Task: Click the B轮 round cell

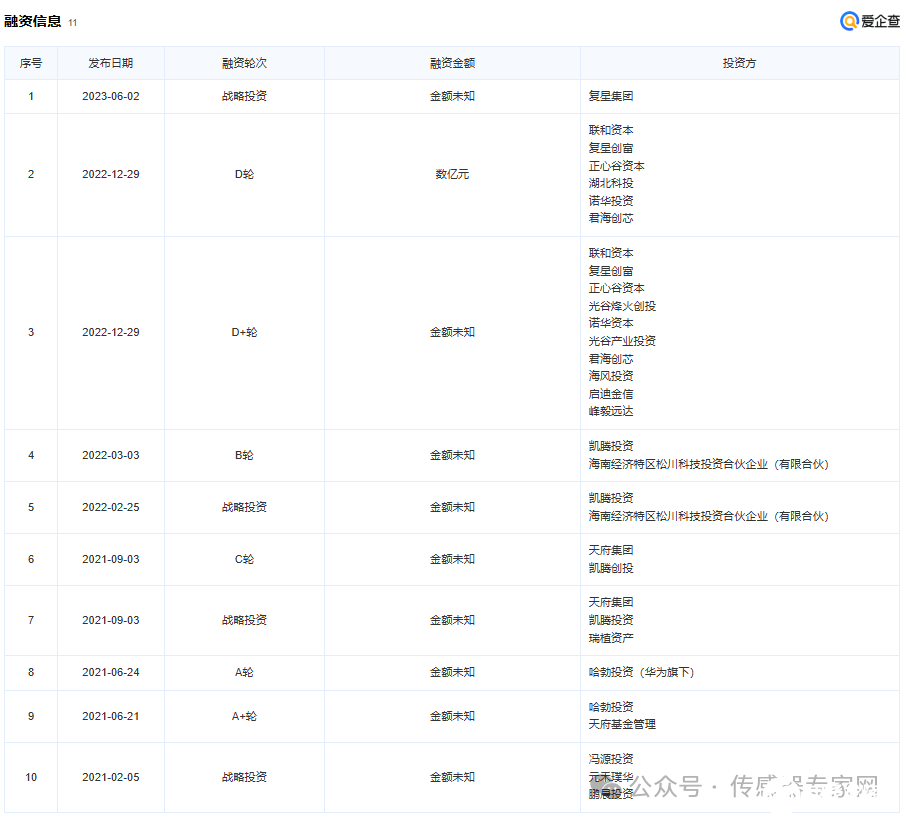Action: click(x=244, y=455)
